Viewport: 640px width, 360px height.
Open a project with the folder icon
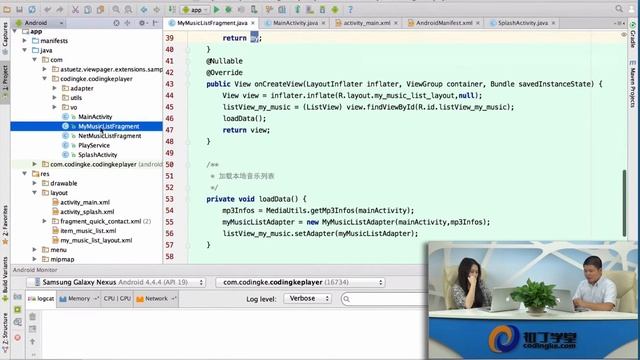[7, 9]
